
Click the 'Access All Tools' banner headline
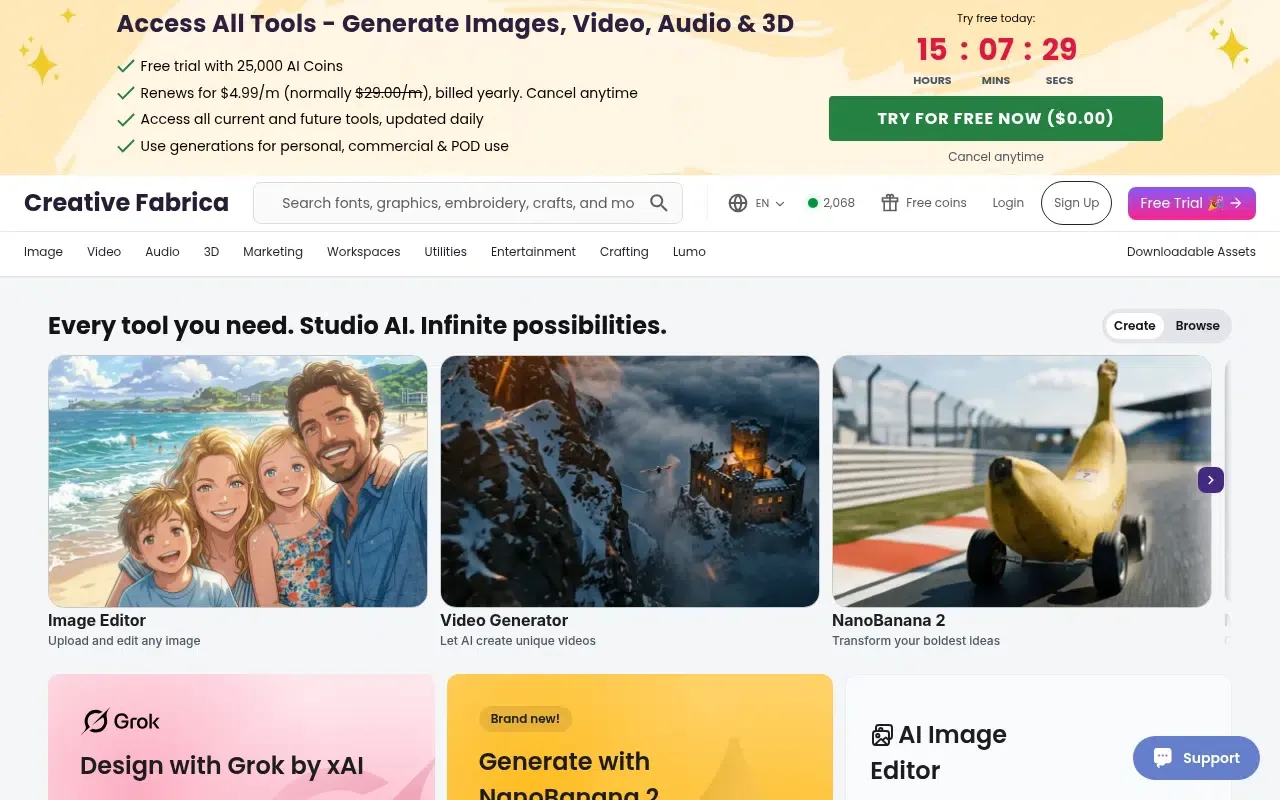(455, 24)
